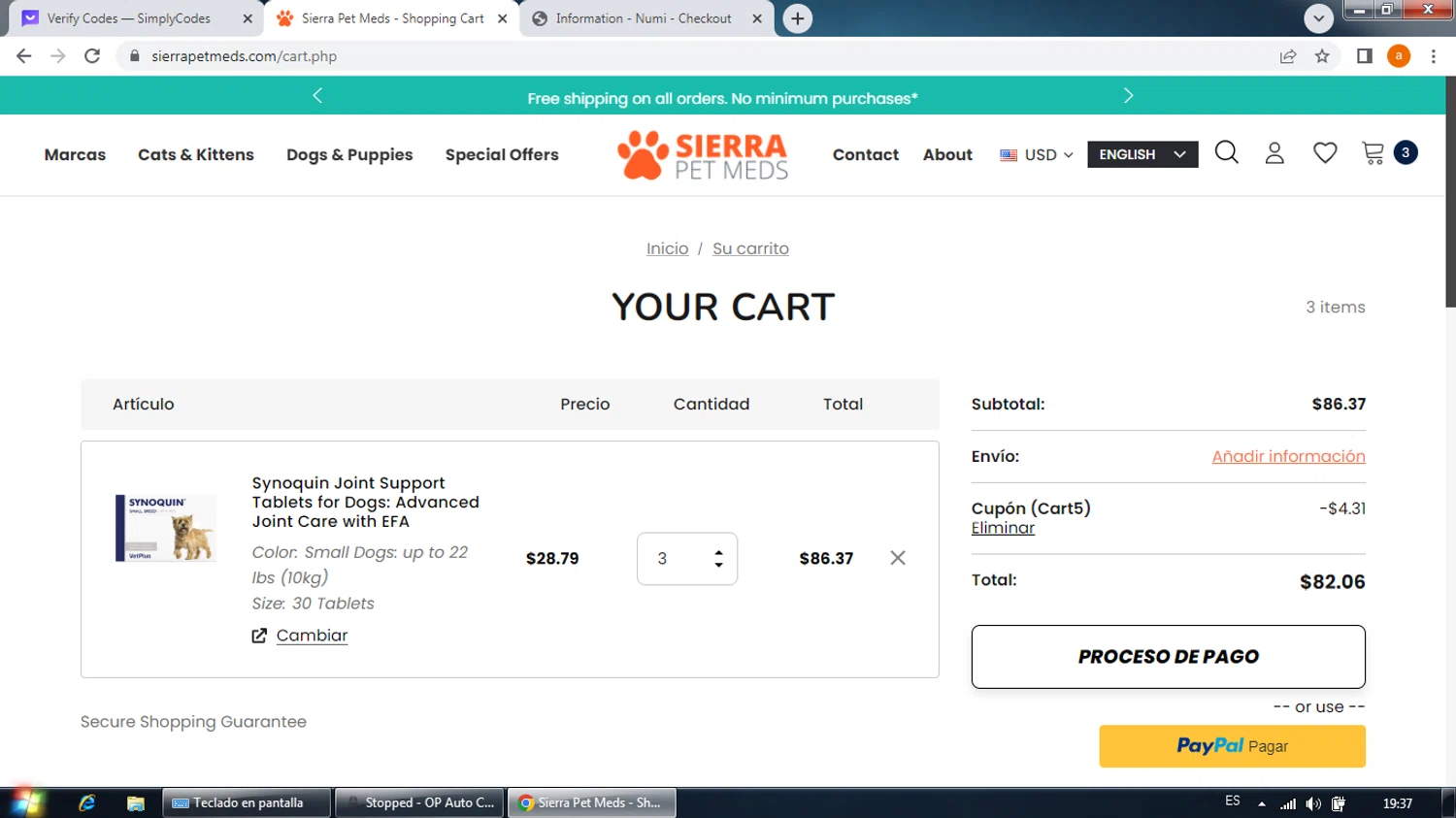
Task: Switch to Verify Codes SimplyCodes tab
Action: point(127,18)
